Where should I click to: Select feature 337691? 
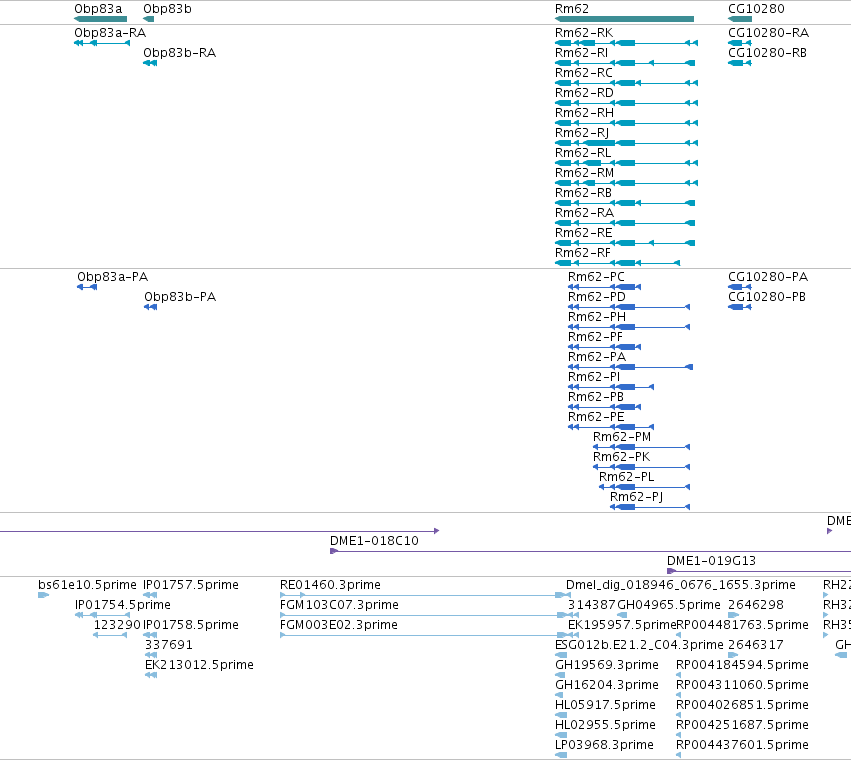(x=151, y=655)
